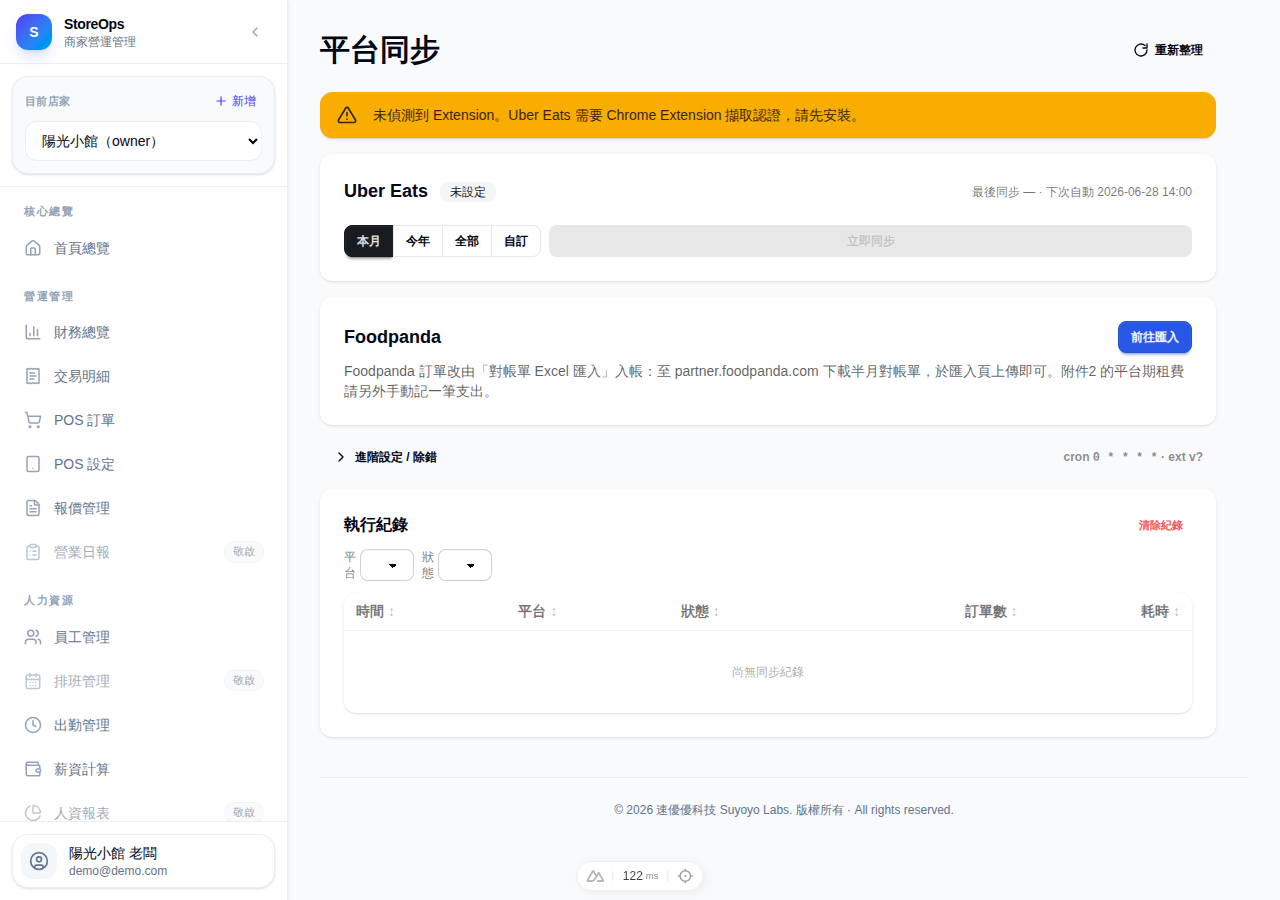Viewport: 1280px width, 900px height.
Task: Open the 陽光小館 (owner) store selector
Action: [143, 141]
